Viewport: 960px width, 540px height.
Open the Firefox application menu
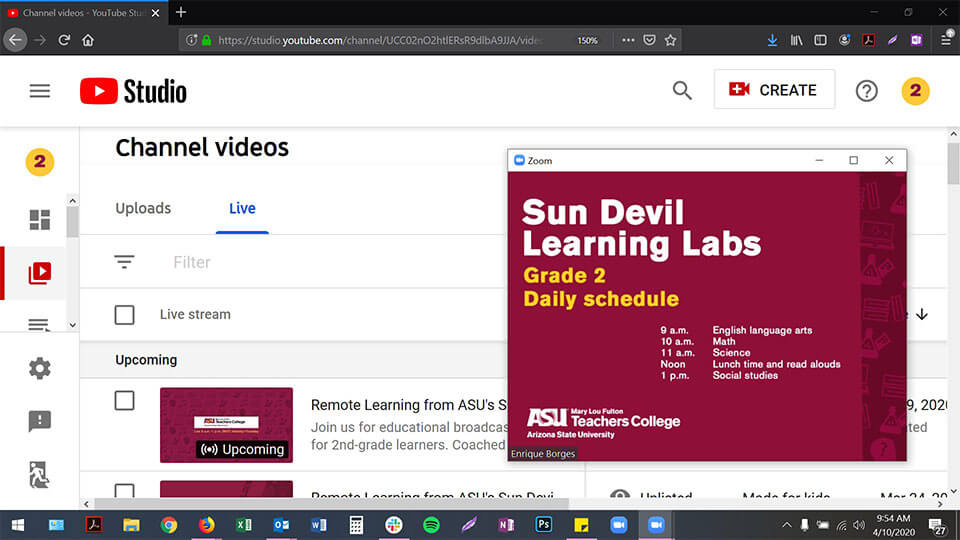[946, 40]
